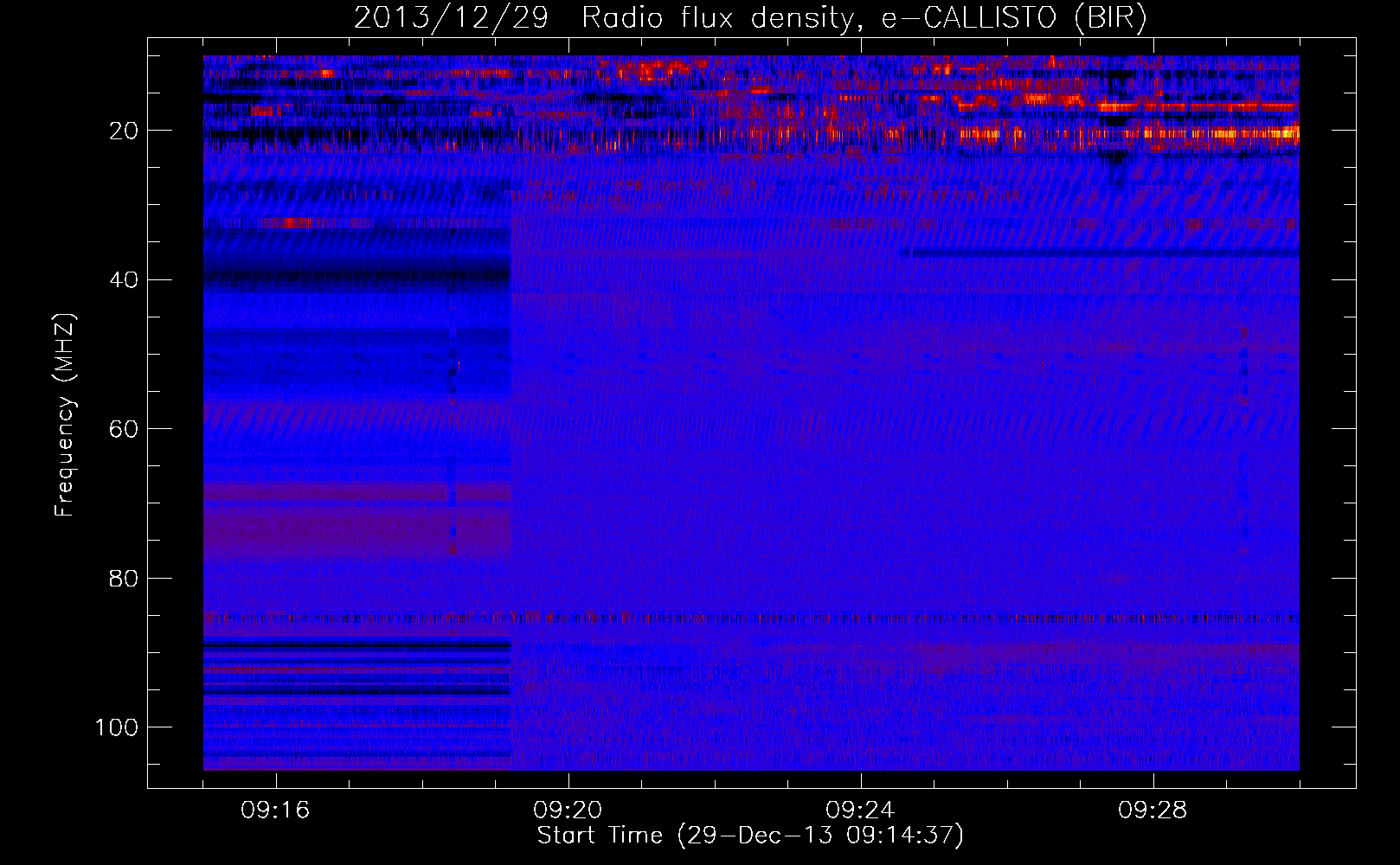Select the 09:24 time tick label

(860, 811)
